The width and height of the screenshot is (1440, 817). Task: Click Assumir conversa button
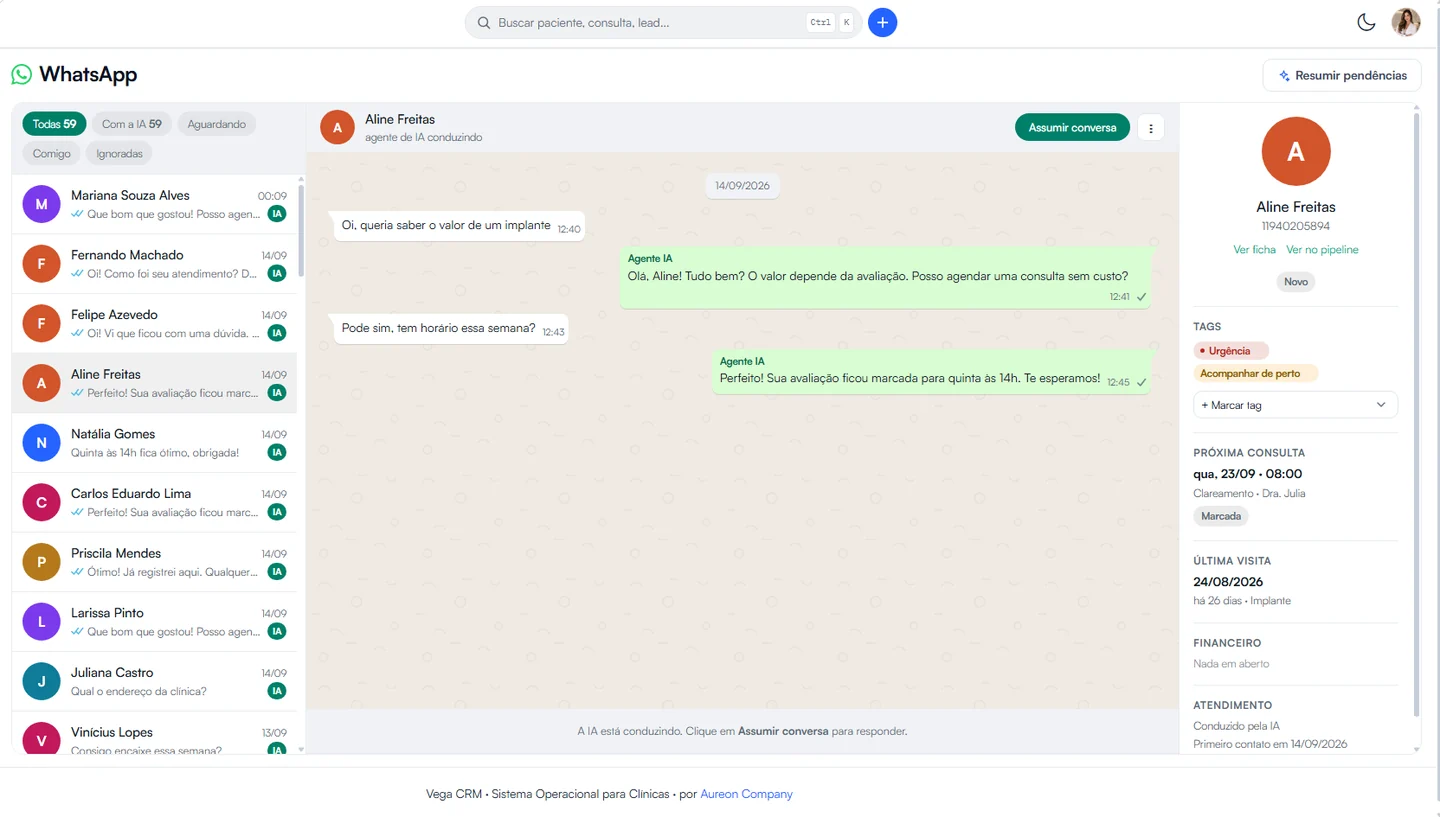[x=1072, y=128]
